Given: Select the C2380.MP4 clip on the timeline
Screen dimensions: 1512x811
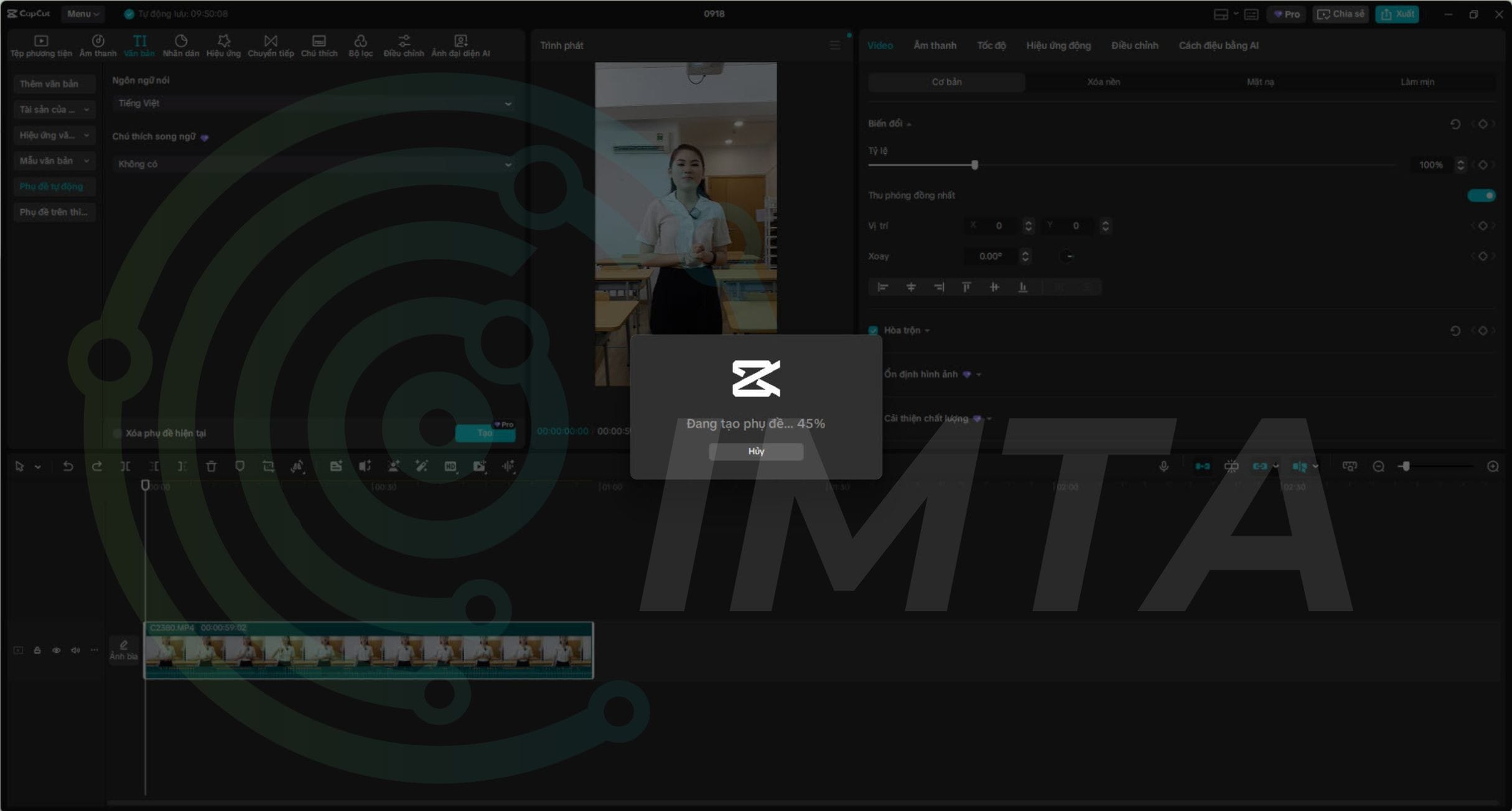Looking at the screenshot, I should [368, 650].
